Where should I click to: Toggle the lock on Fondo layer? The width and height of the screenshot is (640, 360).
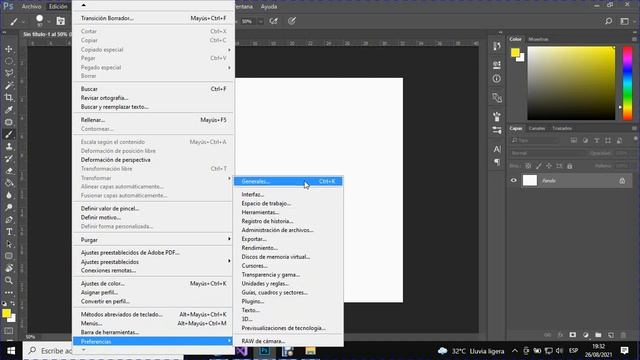click(622, 180)
